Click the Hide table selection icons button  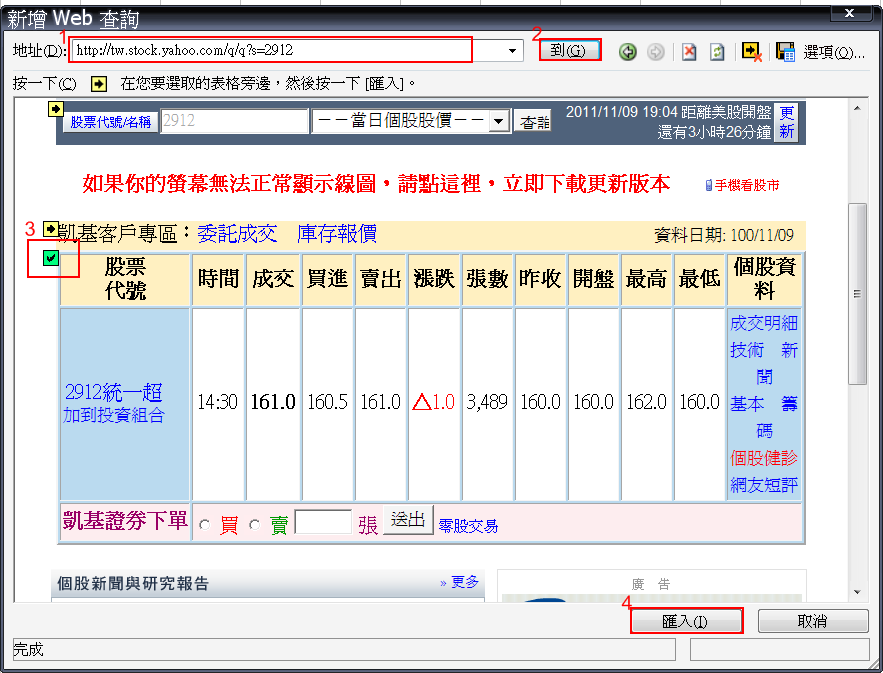[x=752, y=52]
